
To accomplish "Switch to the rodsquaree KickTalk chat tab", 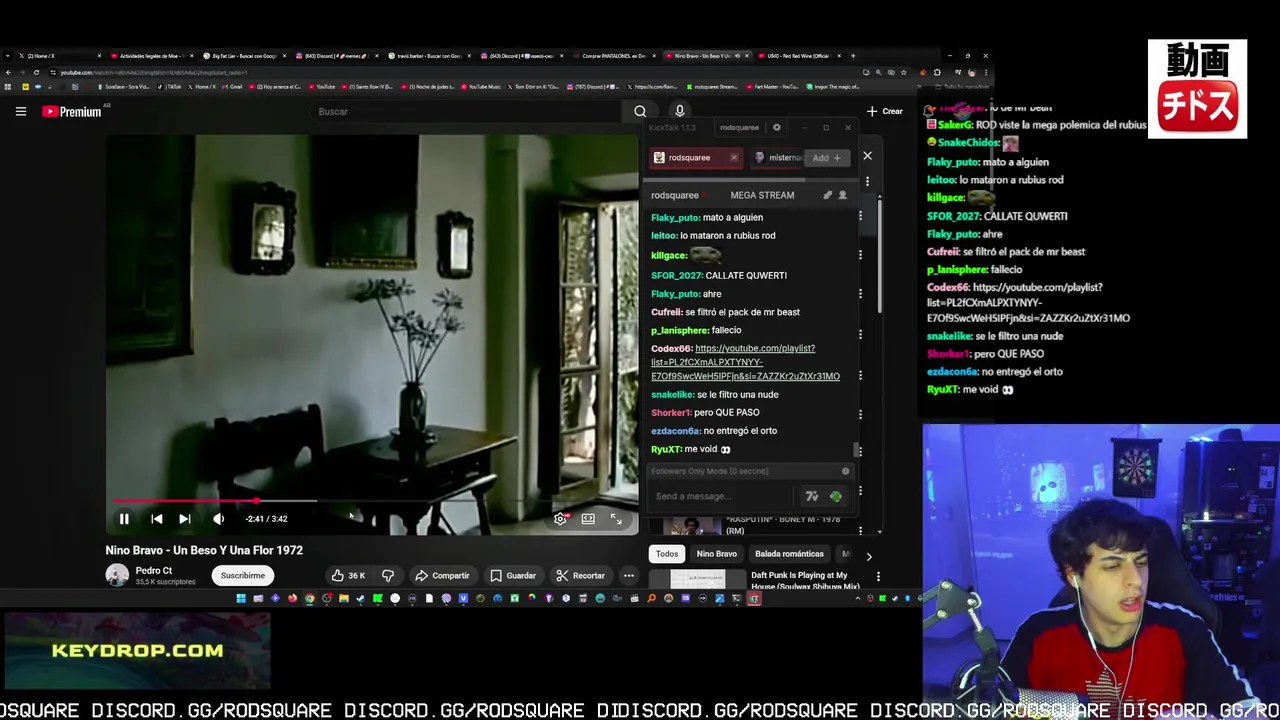I will [689, 157].
